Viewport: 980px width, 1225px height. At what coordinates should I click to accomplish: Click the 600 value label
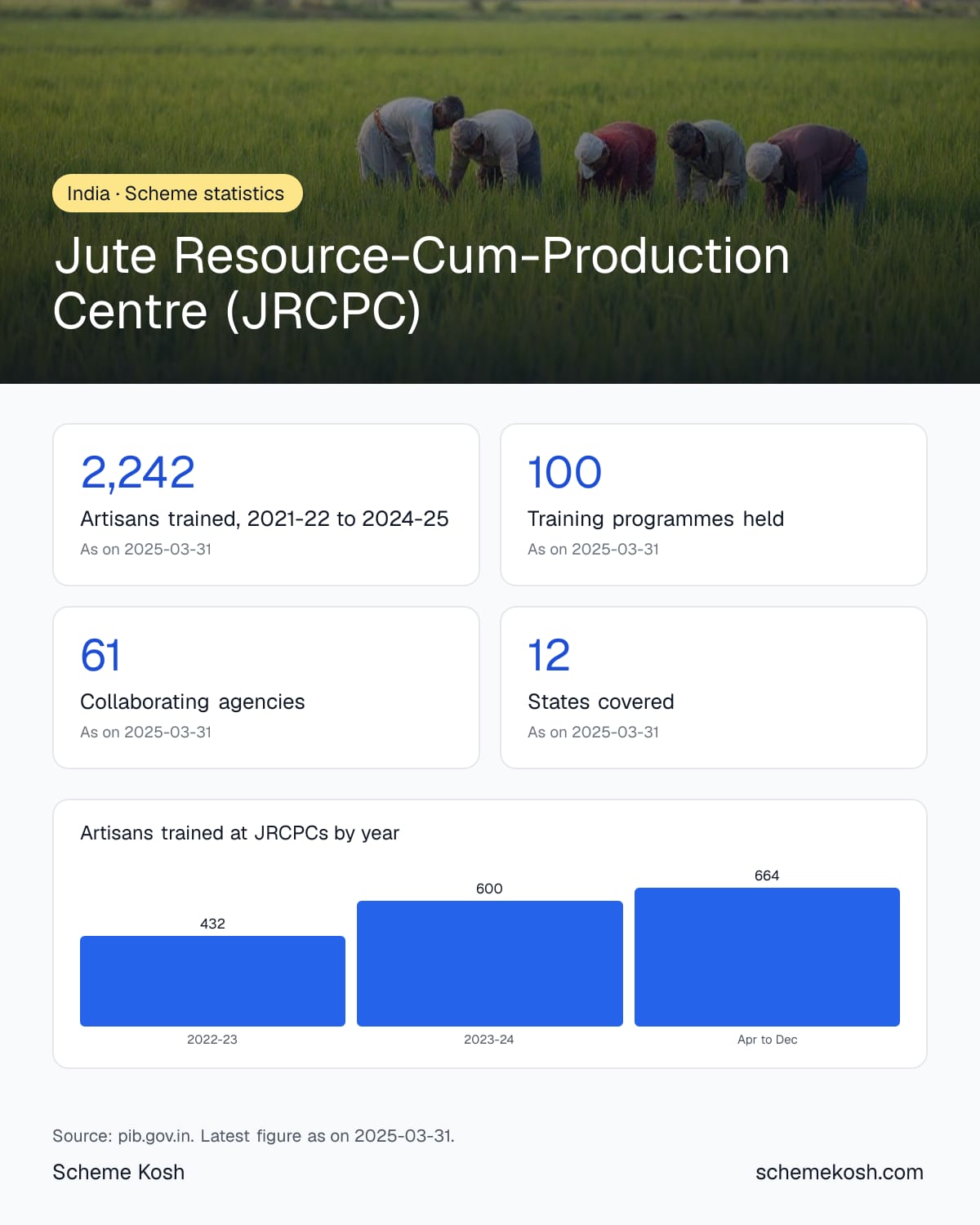490,889
